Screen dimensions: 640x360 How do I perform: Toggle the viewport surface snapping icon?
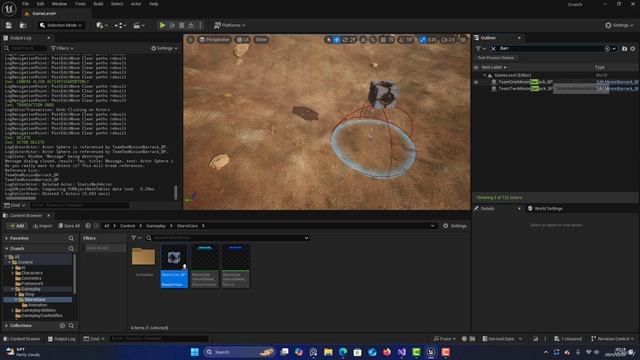[373, 40]
